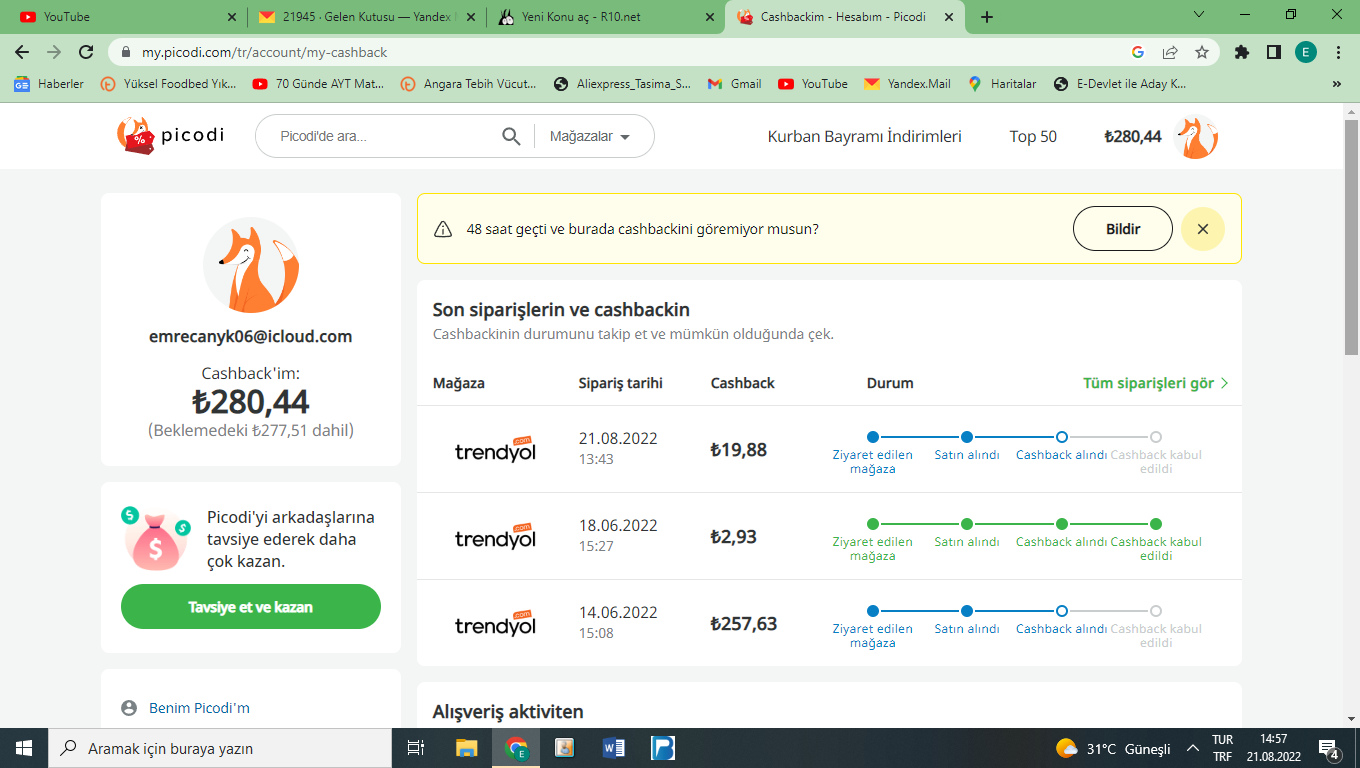Click the search magnifier icon in Picodi search

point(511,137)
